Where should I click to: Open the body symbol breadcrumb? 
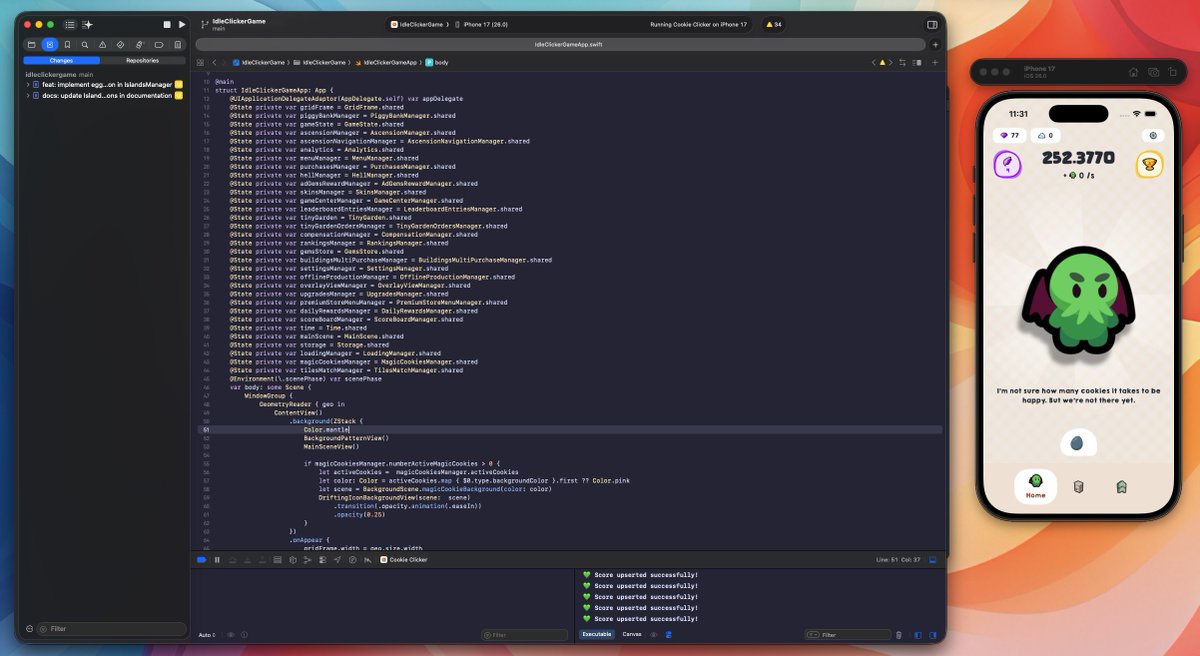(x=437, y=62)
